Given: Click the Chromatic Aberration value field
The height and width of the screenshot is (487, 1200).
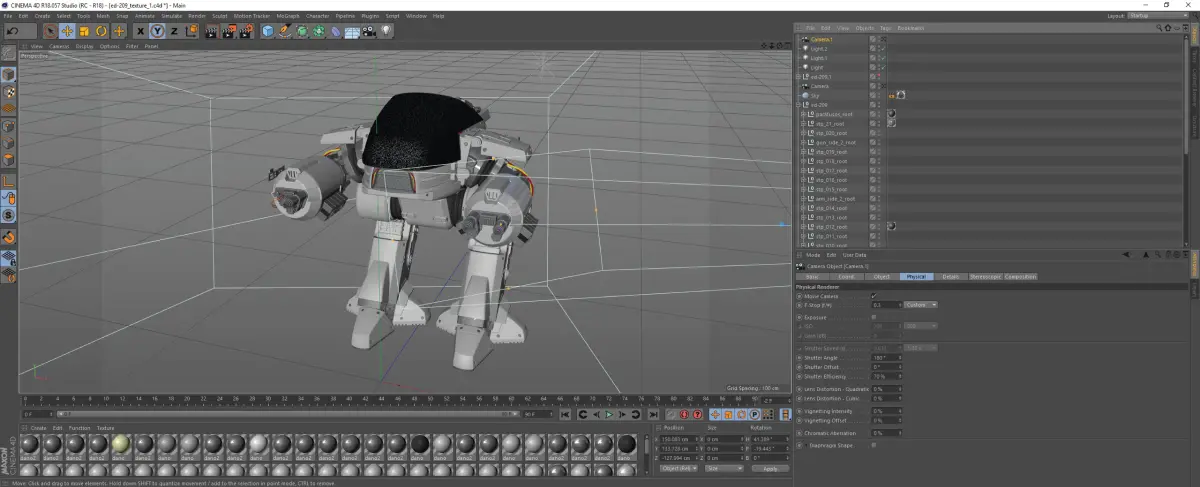Looking at the screenshot, I should click(x=886, y=433).
